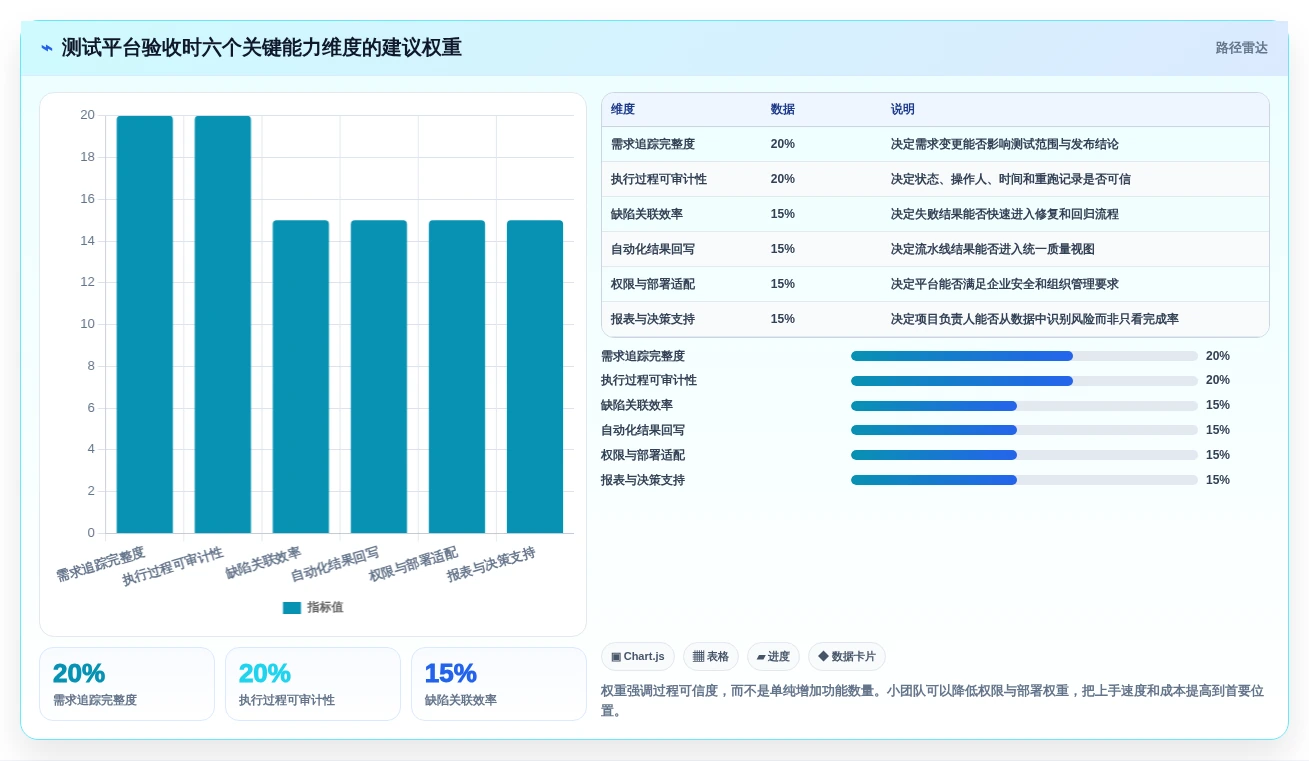Click the page title 测试平台验收时六个关键能力维度的建议权重
The image size is (1309, 761).
pos(261,48)
